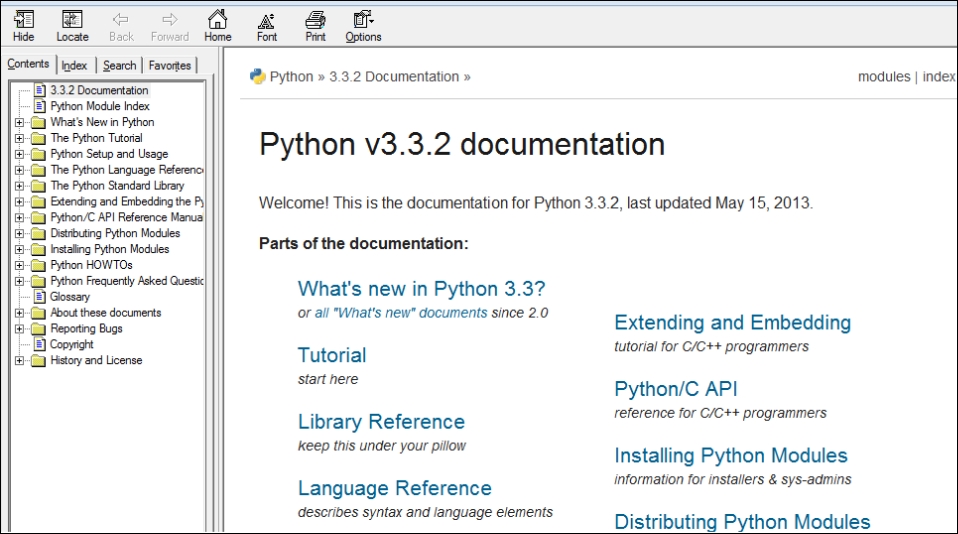Select Python Module Index tree item
The image size is (958, 534).
pyautogui.click(x=100, y=106)
